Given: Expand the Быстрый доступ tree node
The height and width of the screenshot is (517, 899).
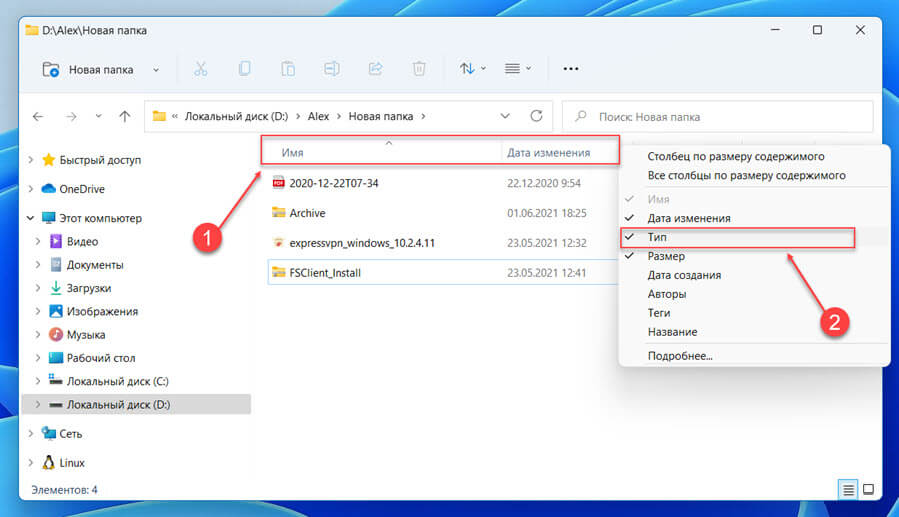Looking at the screenshot, I should (x=31, y=160).
